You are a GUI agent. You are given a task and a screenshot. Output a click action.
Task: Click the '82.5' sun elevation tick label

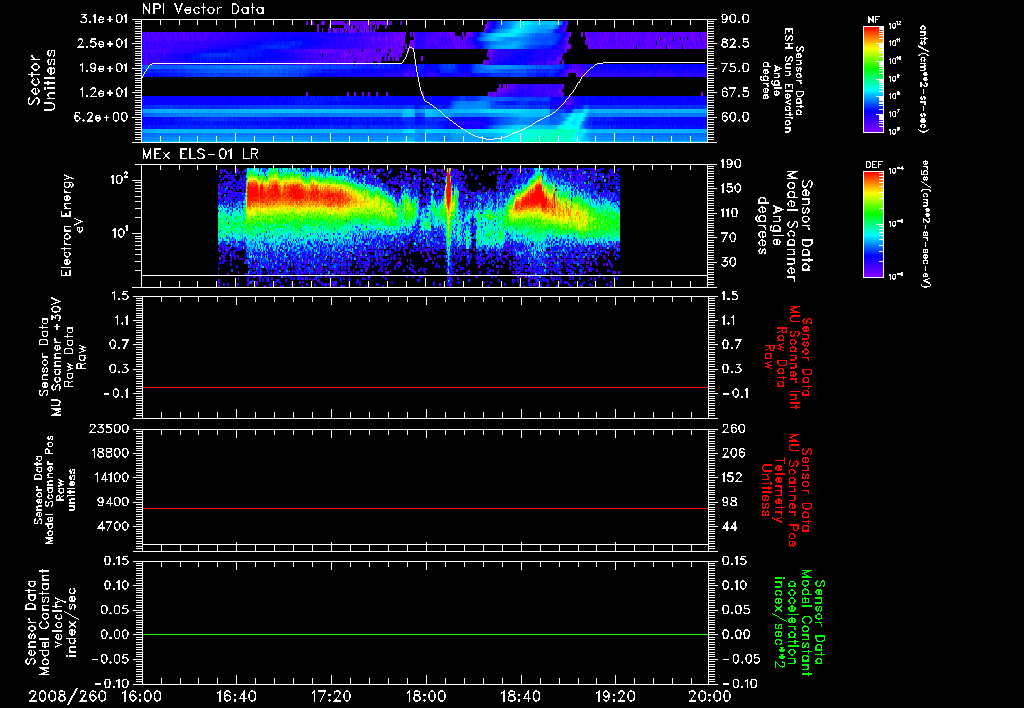[735, 44]
